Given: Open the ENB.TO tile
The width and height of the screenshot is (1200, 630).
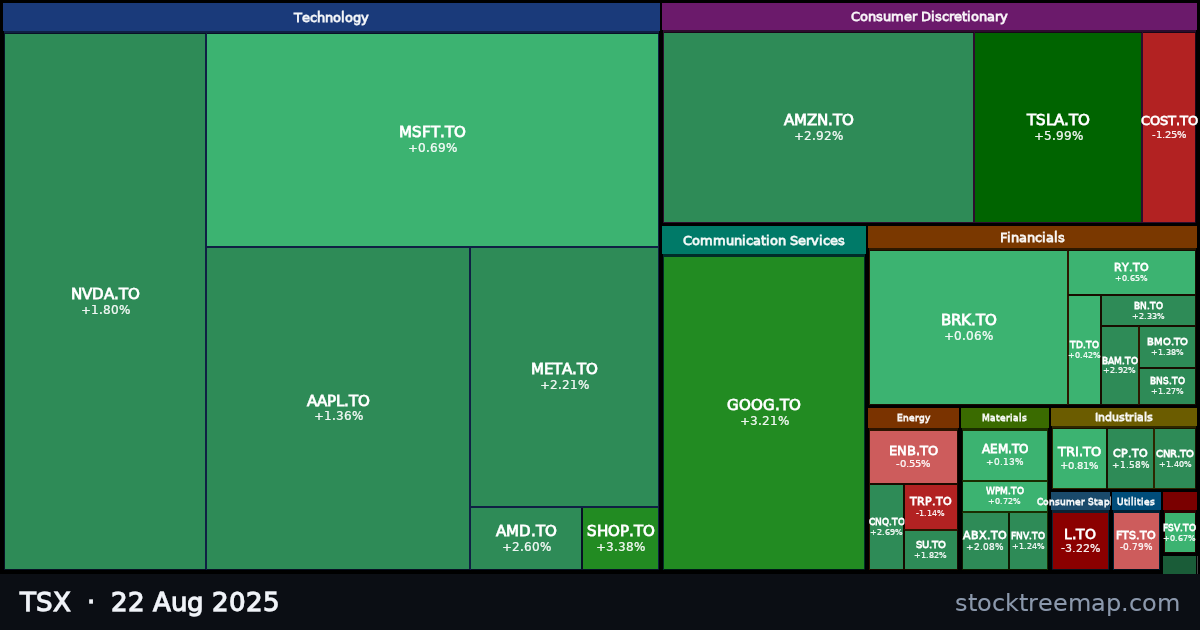Looking at the screenshot, I should [x=913, y=457].
